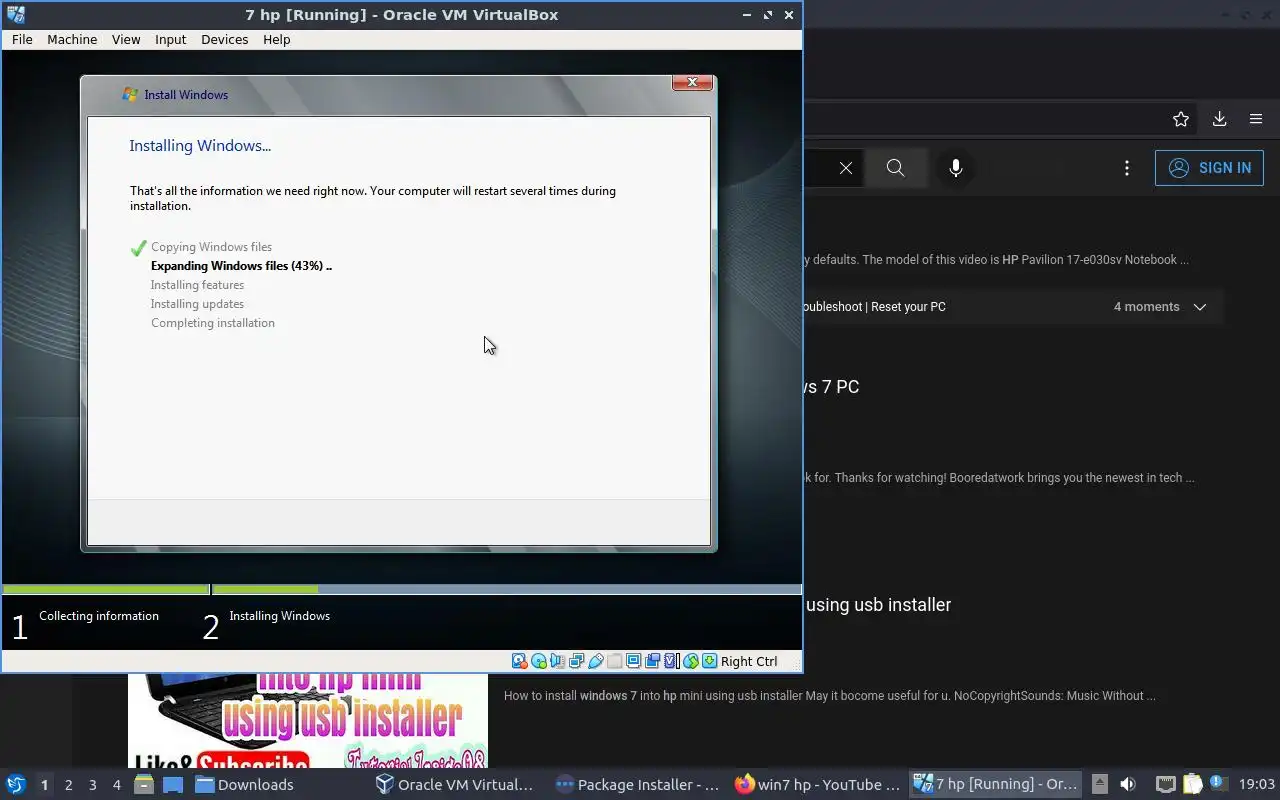Screen dimensions: 1280x800
Task: Click the 'Expanding Windows files (43%)' step
Action: point(241,266)
